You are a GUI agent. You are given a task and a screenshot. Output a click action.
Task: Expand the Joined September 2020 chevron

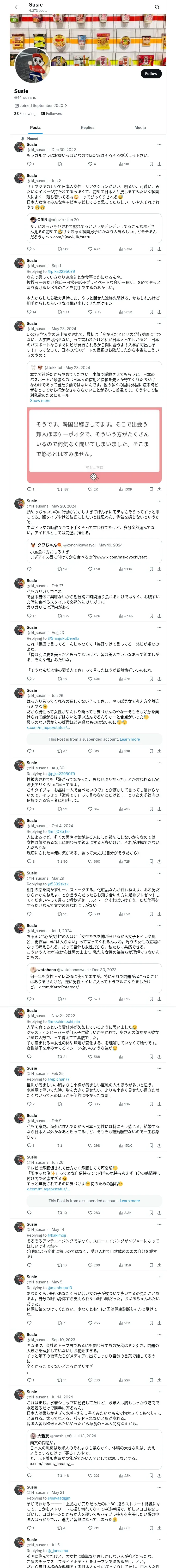[65, 105]
